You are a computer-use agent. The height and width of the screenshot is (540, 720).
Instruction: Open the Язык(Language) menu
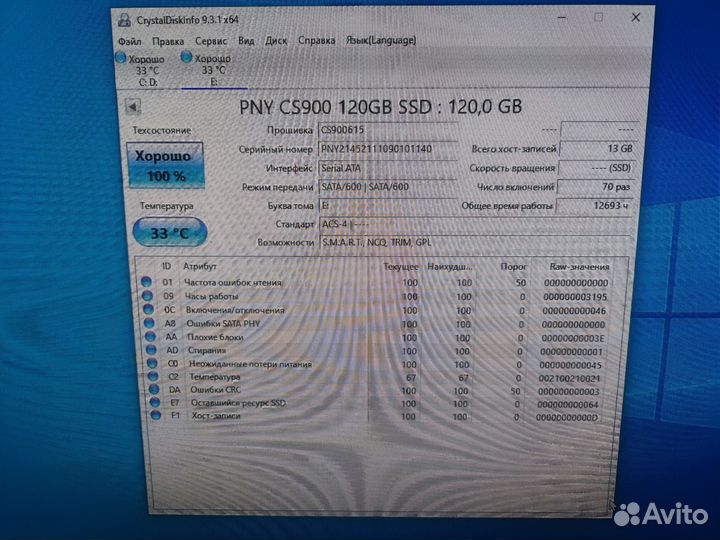coord(381,40)
